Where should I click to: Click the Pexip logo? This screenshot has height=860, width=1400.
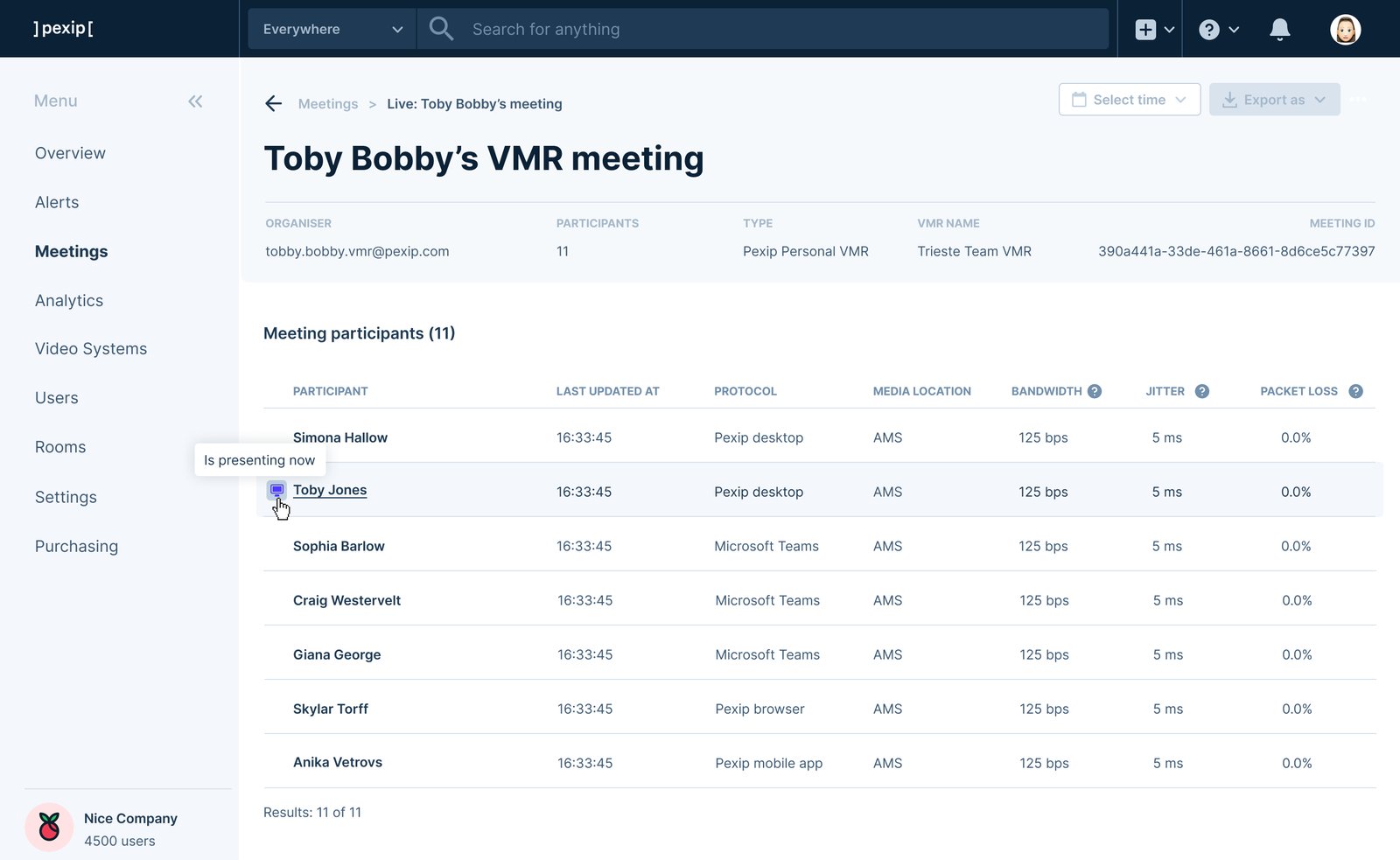63,28
